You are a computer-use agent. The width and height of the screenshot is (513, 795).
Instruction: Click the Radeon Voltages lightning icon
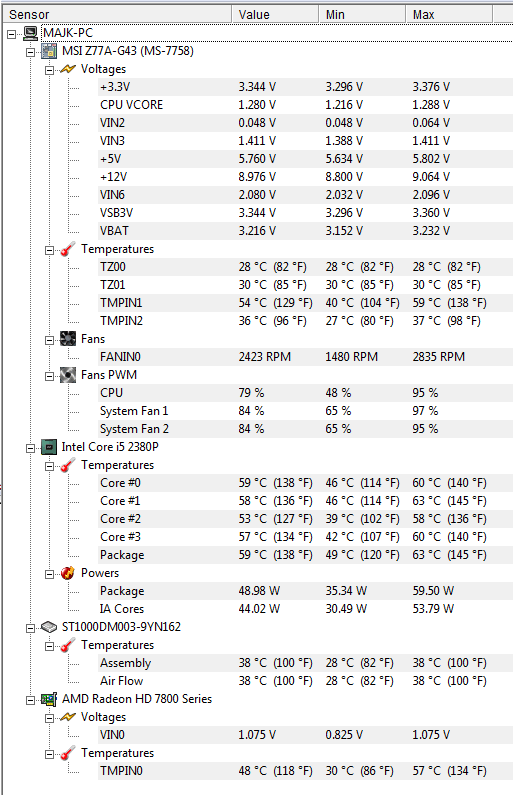pyautogui.click(x=68, y=717)
